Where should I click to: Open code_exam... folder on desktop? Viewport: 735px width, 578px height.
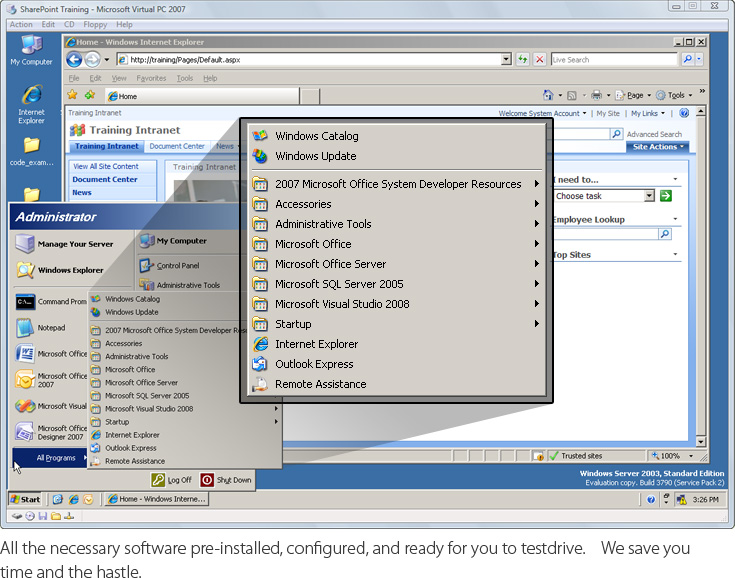31,151
